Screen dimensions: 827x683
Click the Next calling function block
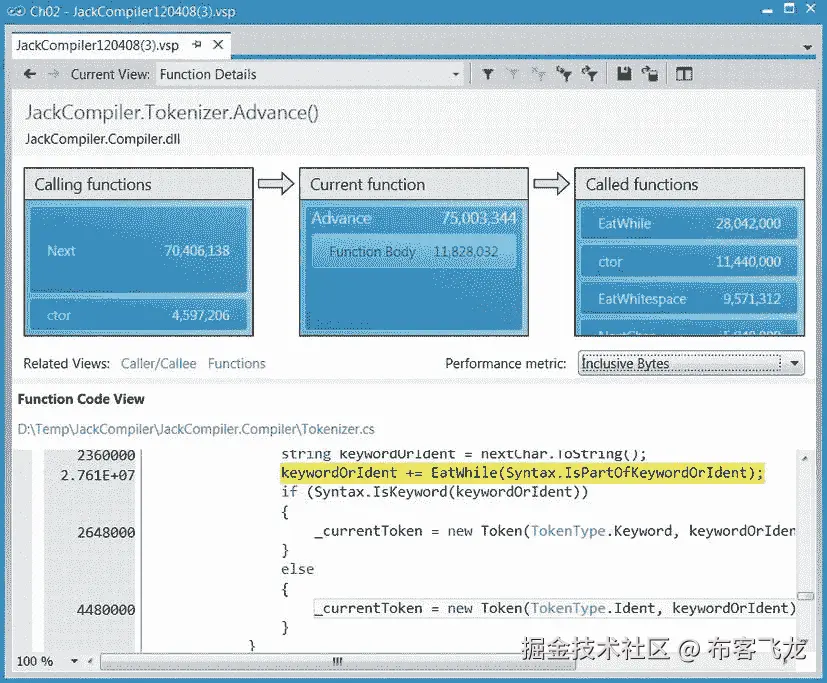point(138,250)
